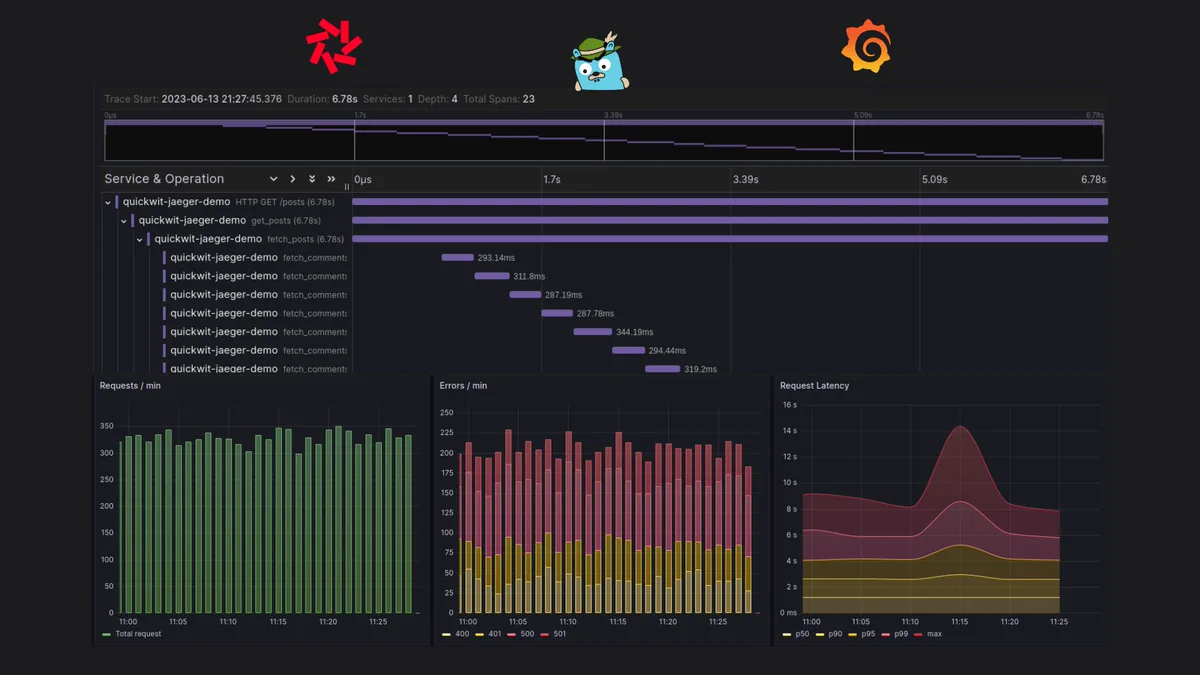Toggle the max legend series

pyautogui.click(x=928, y=634)
